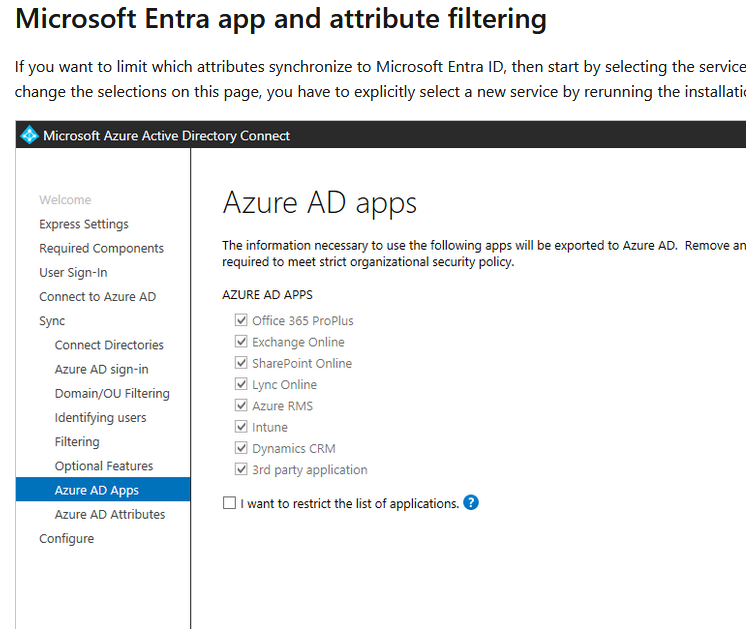Click the Azure AD Connect logo icon

(29, 135)
